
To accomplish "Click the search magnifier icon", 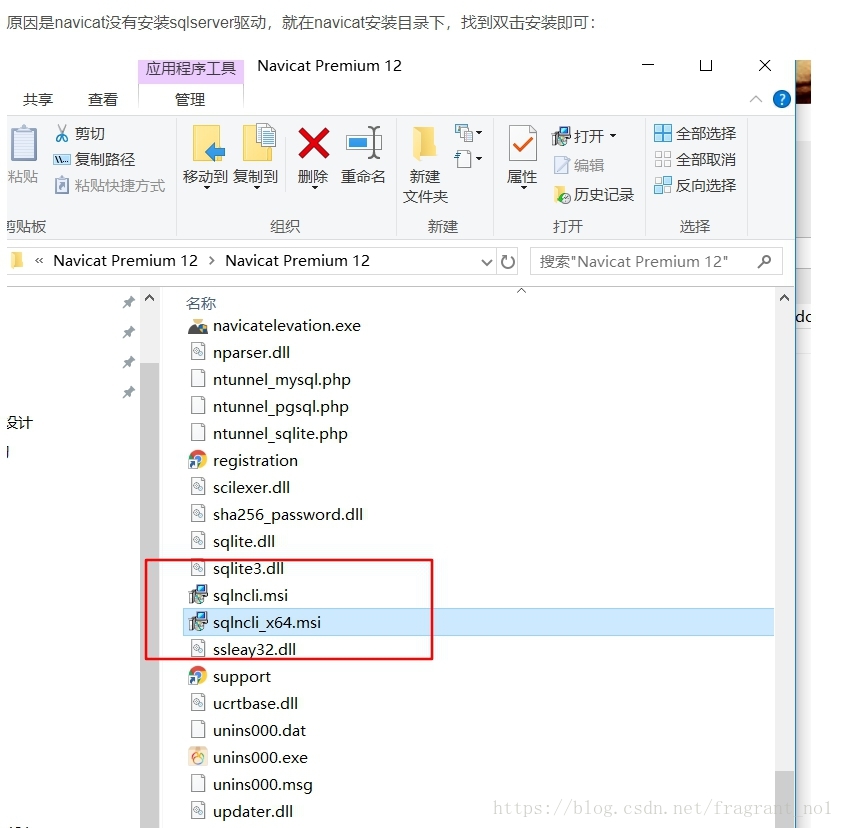I will click(x=764, y=262).
